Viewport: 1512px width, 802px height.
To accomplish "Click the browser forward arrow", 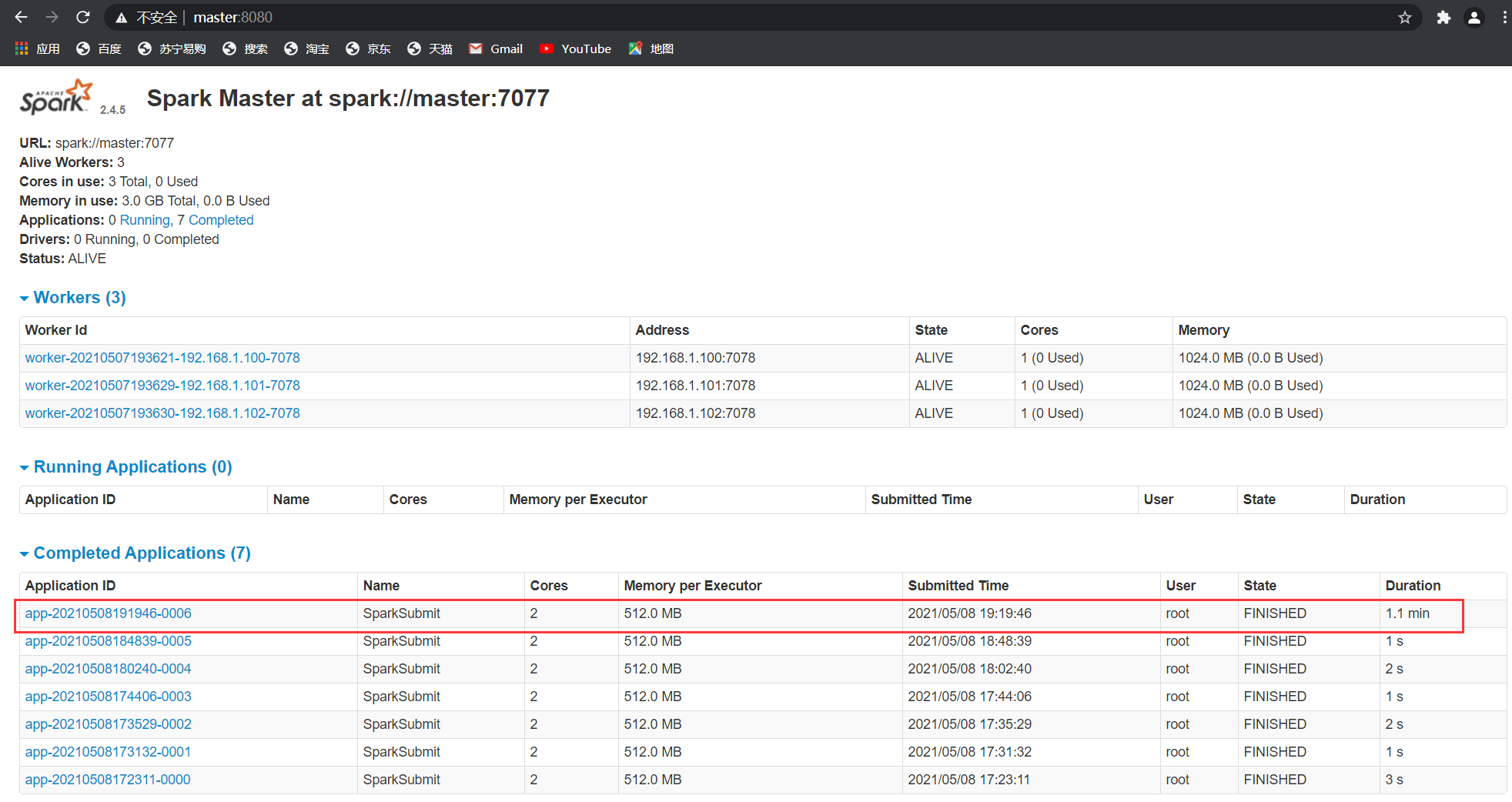I will pyautogui.click(x=52, y=17).
